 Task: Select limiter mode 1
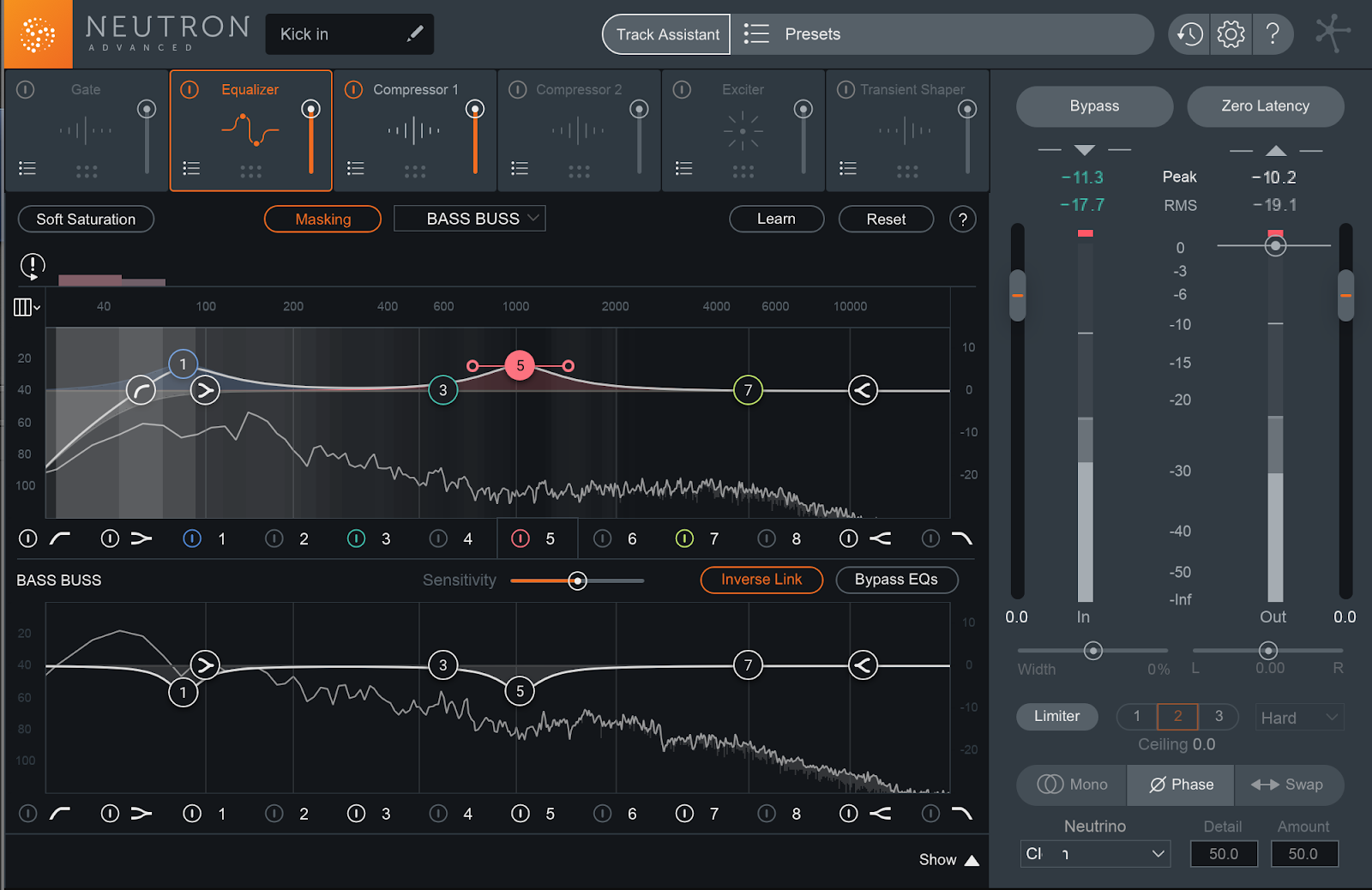[x=1137, y=716]
